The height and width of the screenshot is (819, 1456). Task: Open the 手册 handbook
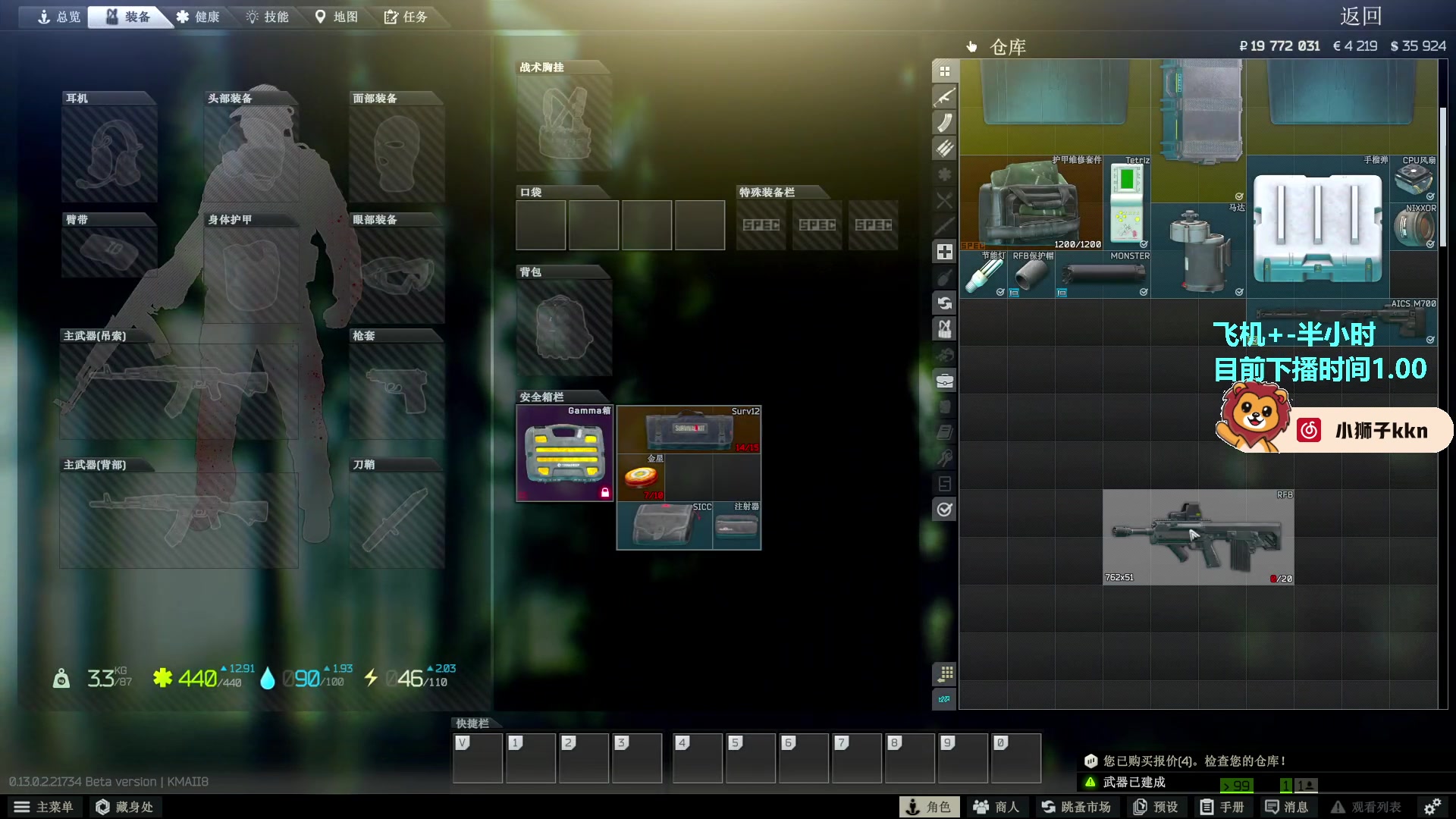(1222, 807)
